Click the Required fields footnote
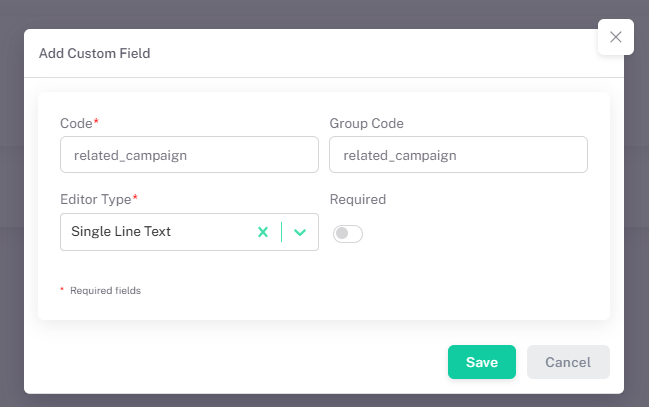 tap(105, 291)
